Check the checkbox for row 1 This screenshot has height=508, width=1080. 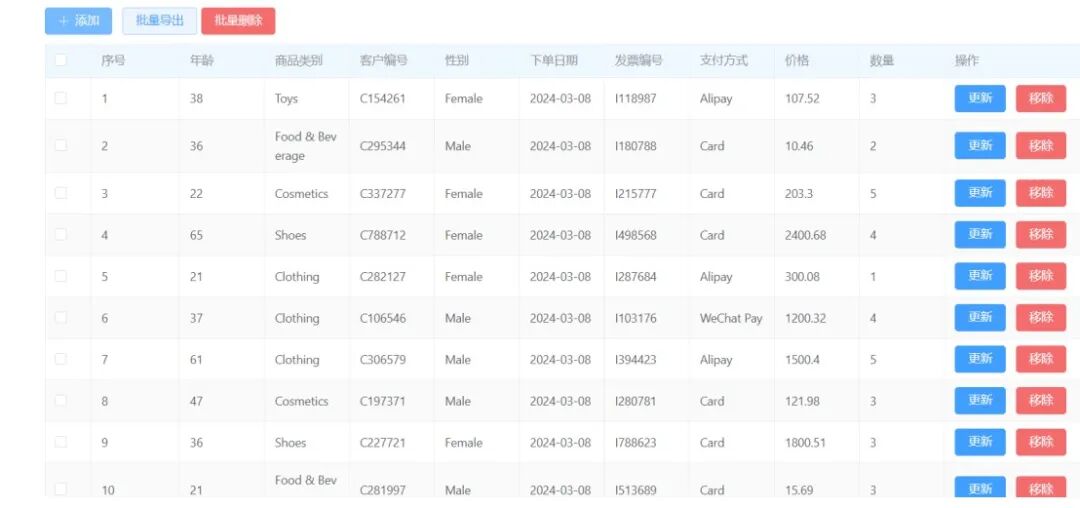[61, 98]
